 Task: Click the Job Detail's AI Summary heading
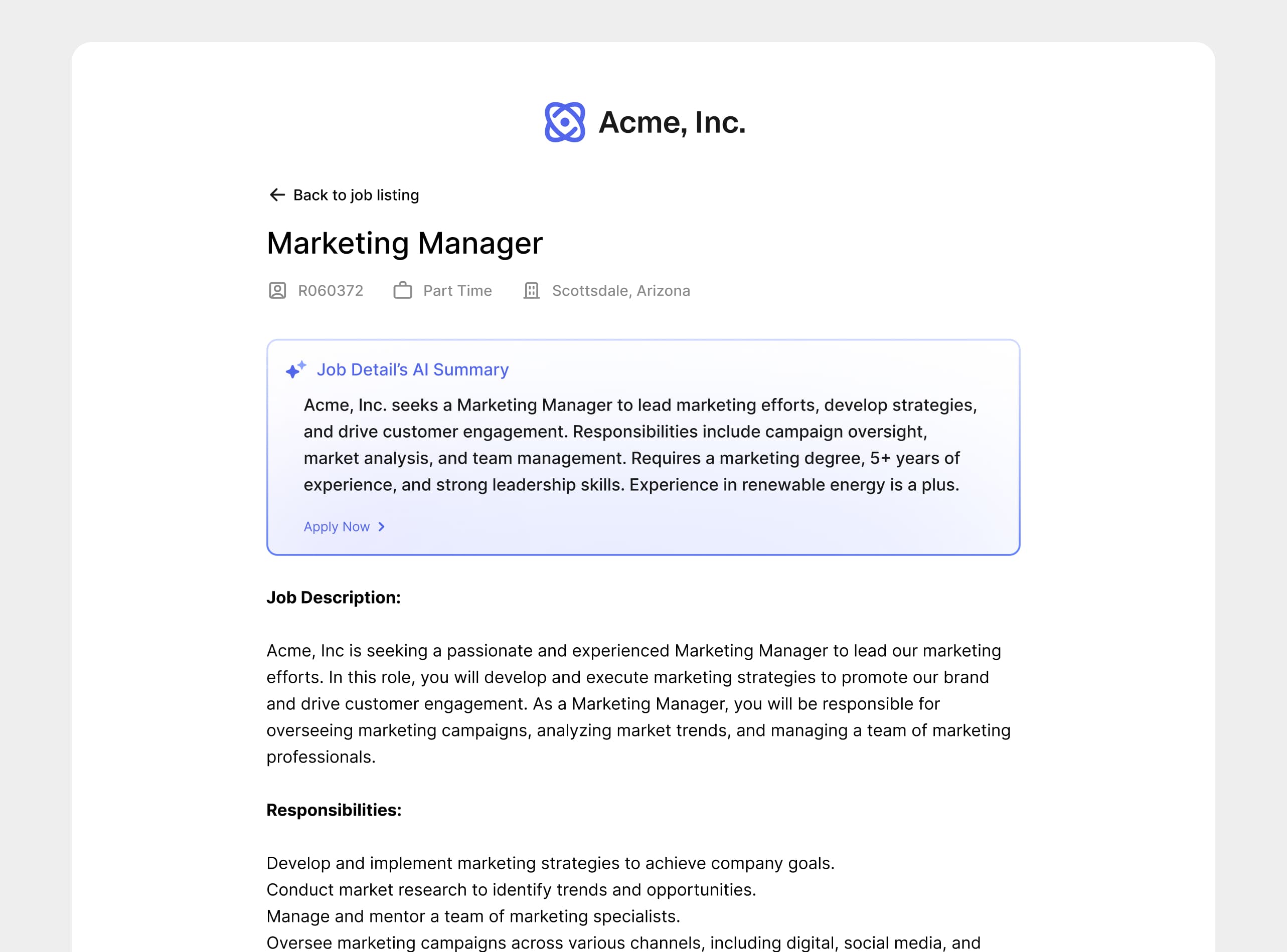click(412, 369)
